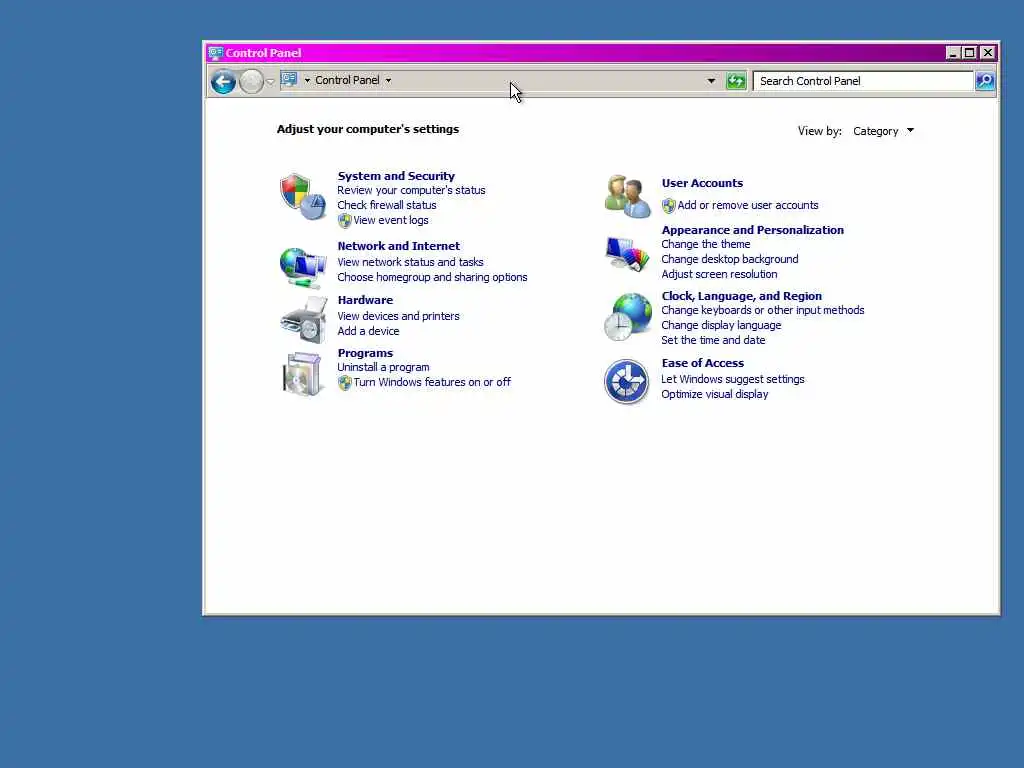
Task: Select Change desktop background
Action: tap(729, 259)
